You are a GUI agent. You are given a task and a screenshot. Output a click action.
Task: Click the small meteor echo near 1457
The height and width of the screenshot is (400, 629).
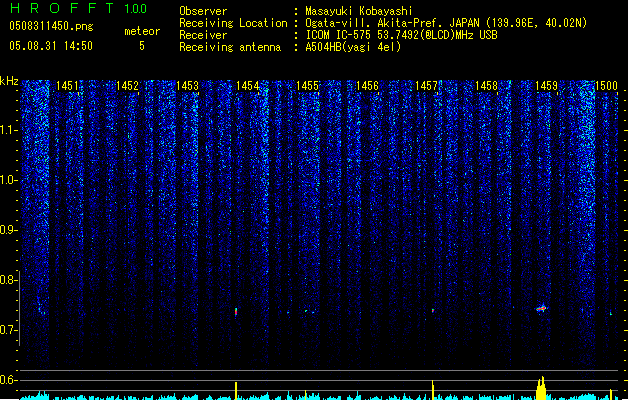pos(433,311)
